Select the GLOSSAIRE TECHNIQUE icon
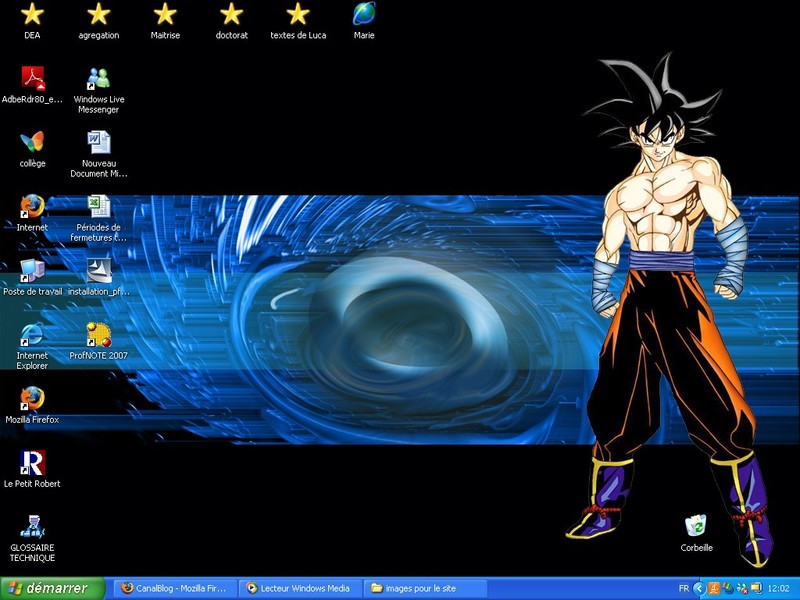The width and height of the screenshot is (800, 600). (x=32, y=527)
